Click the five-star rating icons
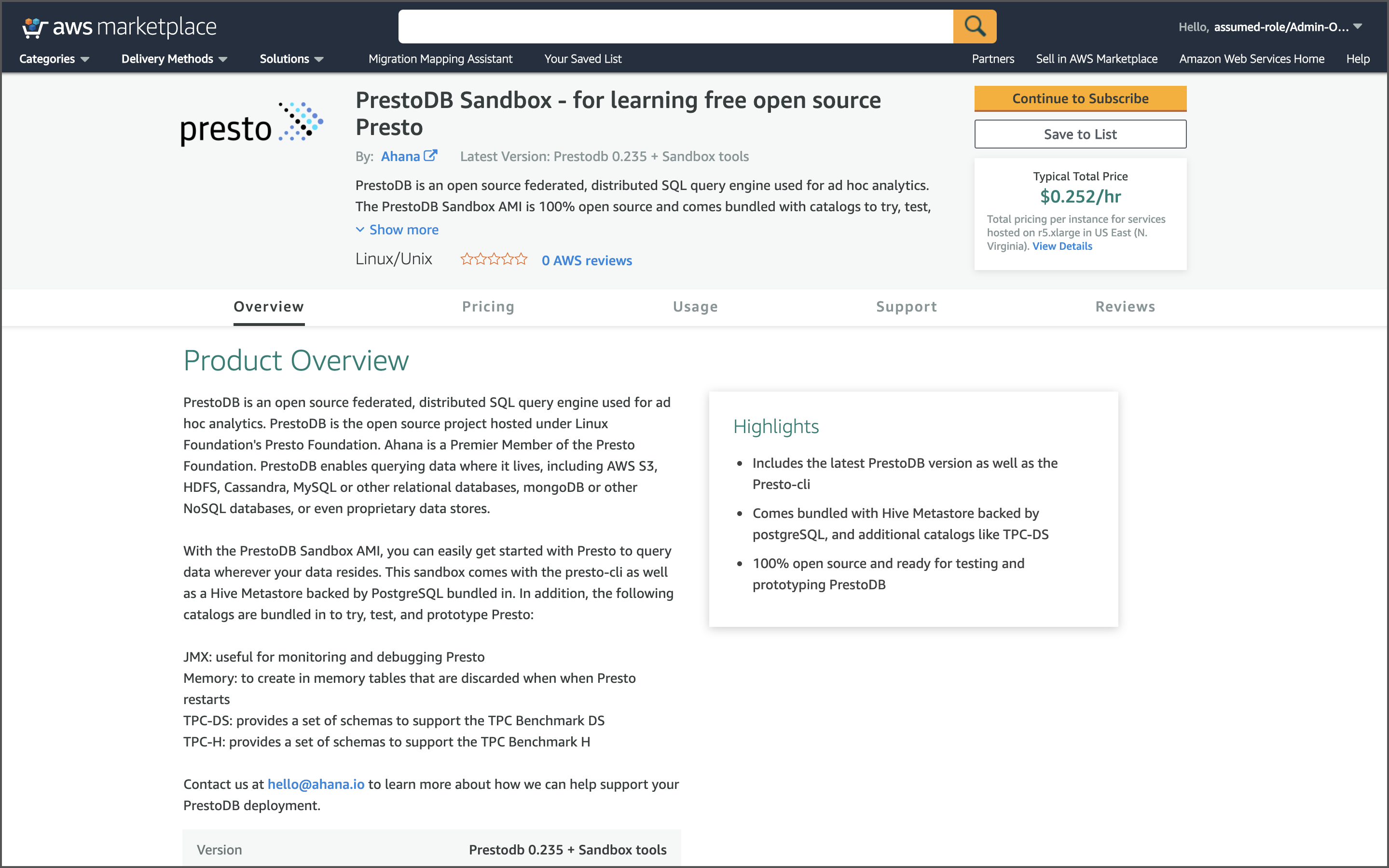Viewport: 1389px width, 868px height. (x=493, y=259)
